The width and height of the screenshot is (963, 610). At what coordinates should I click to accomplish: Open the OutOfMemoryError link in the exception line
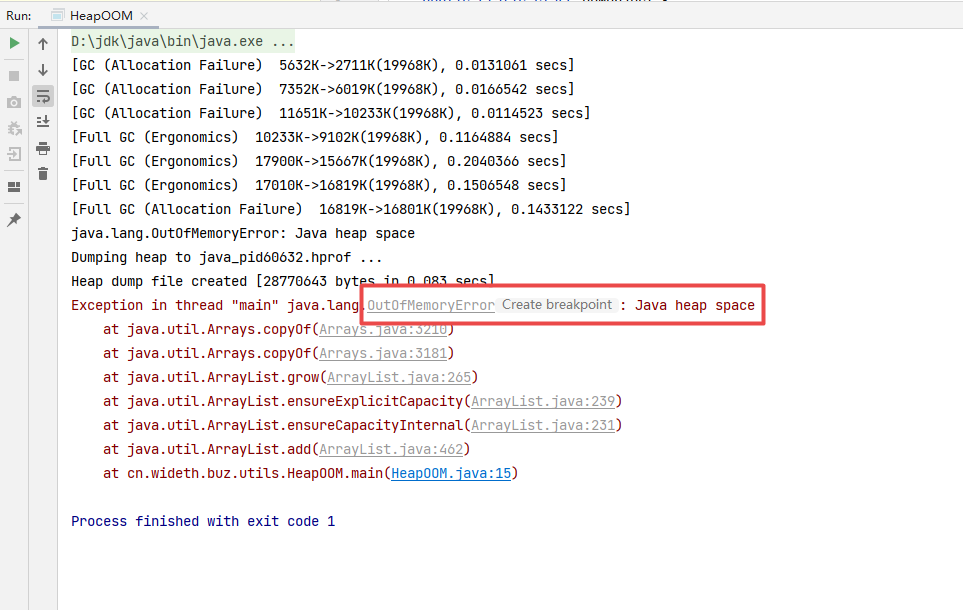pyautogui.click(x=431, y=305)
